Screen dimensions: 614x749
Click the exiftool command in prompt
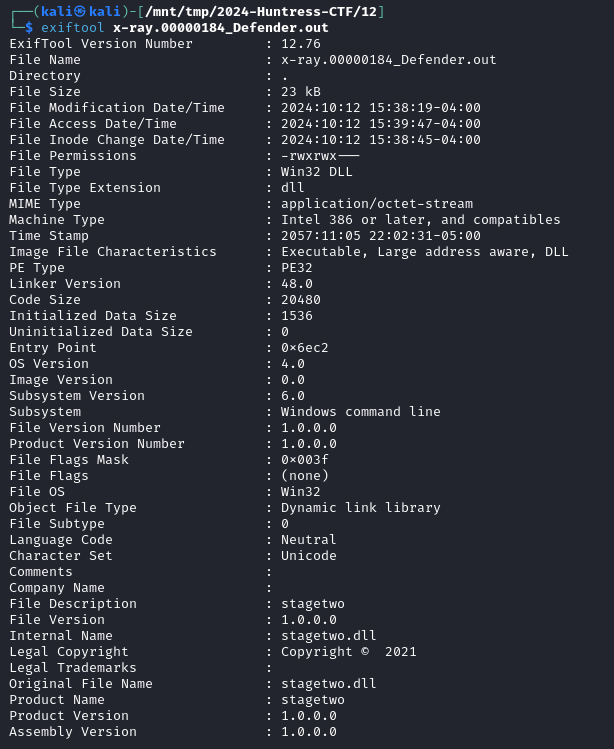click(73, 28)
